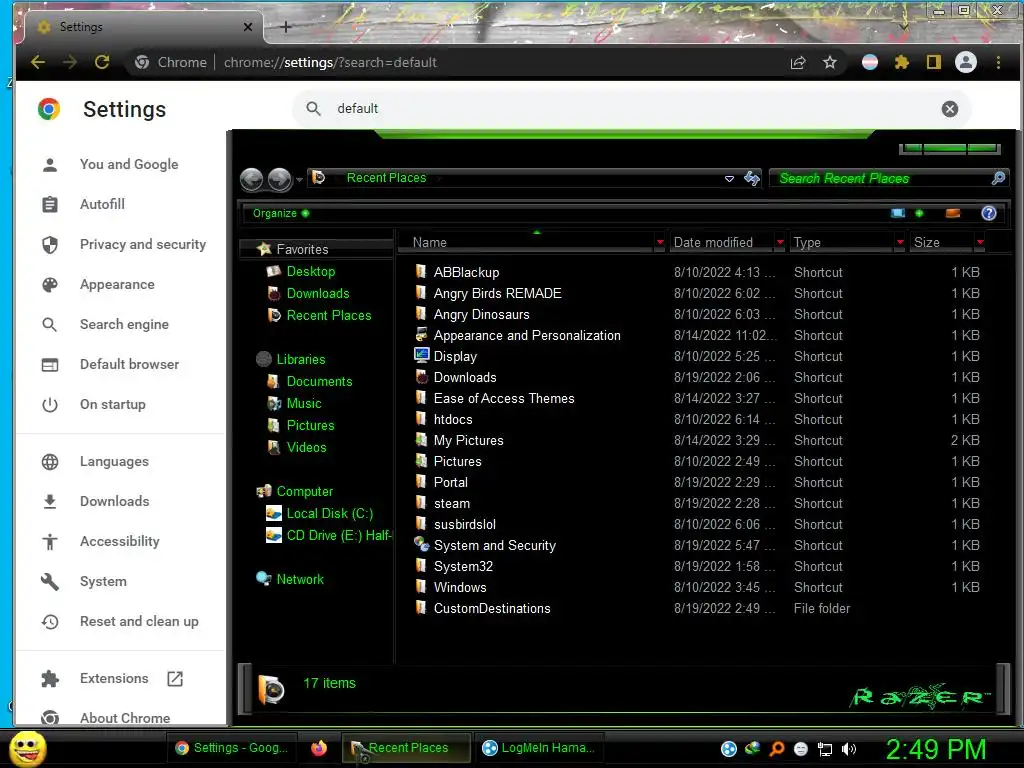This screenshot has height=768, width=1024.
Task: Click Chrome back arrow button
Action: [x=38, y=62]
